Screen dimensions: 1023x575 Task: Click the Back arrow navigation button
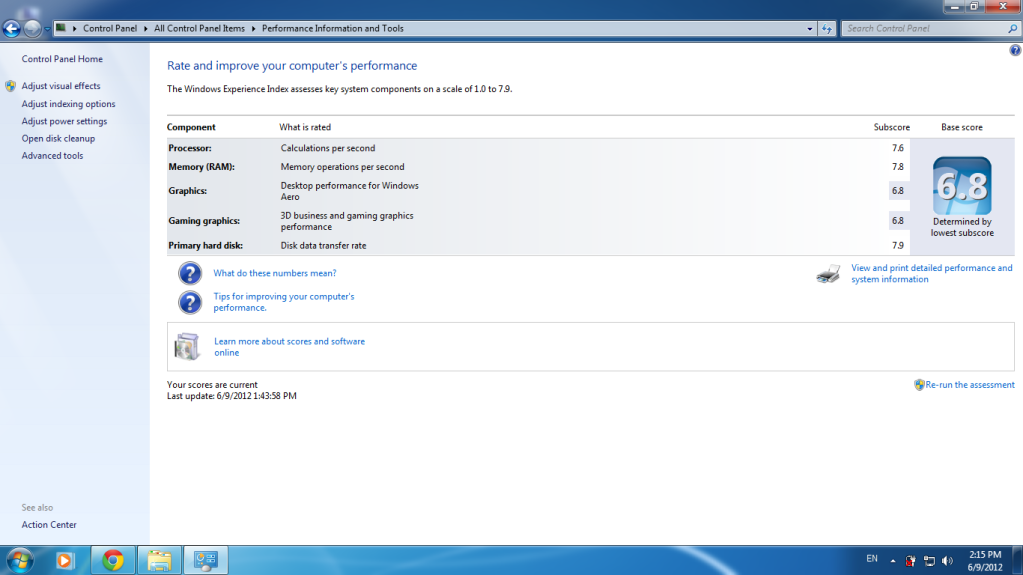click(x=13, y=29)
